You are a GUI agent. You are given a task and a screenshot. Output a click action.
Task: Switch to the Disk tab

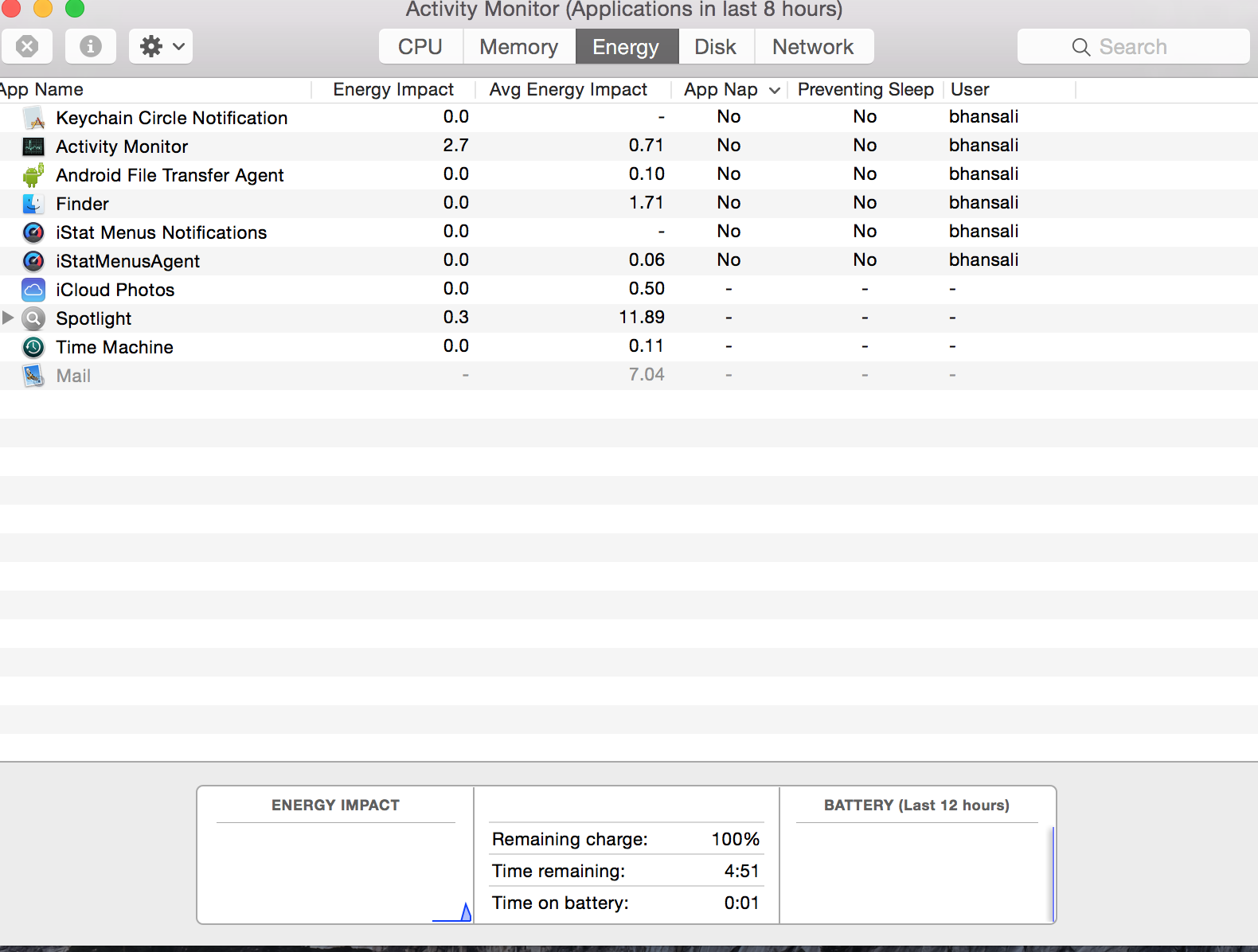716,47
